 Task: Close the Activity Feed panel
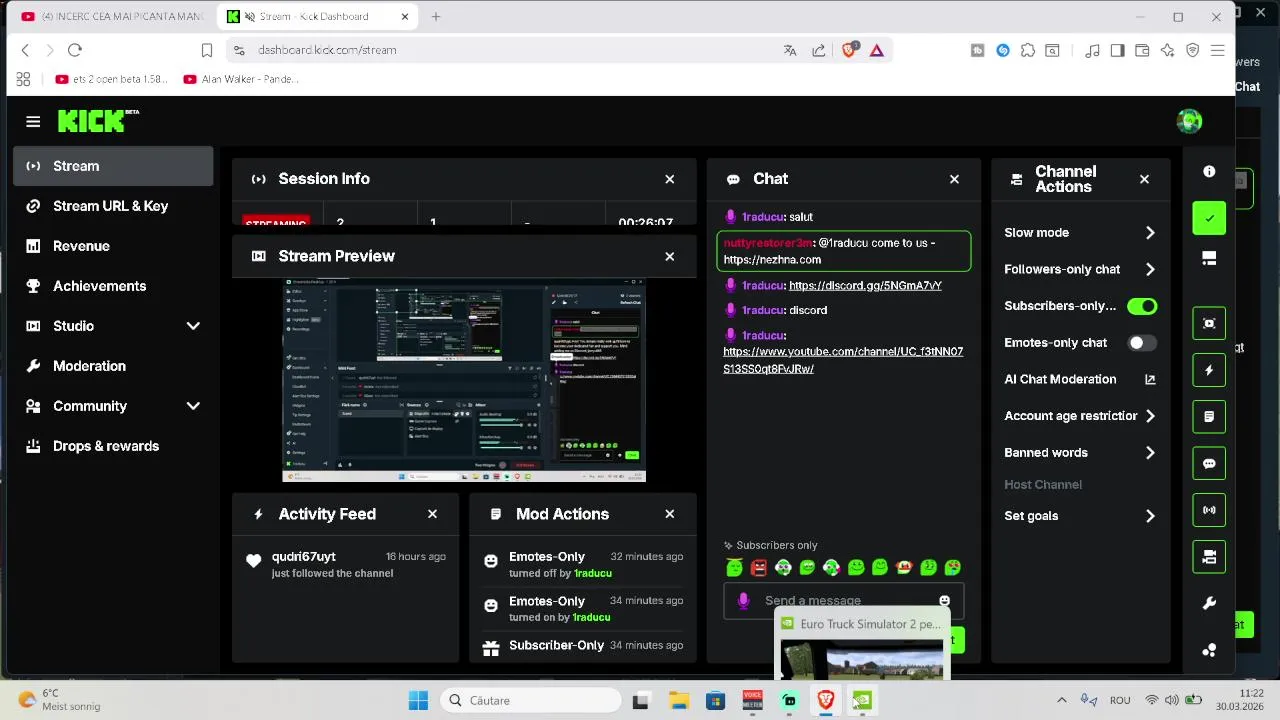tap(432, 514)
